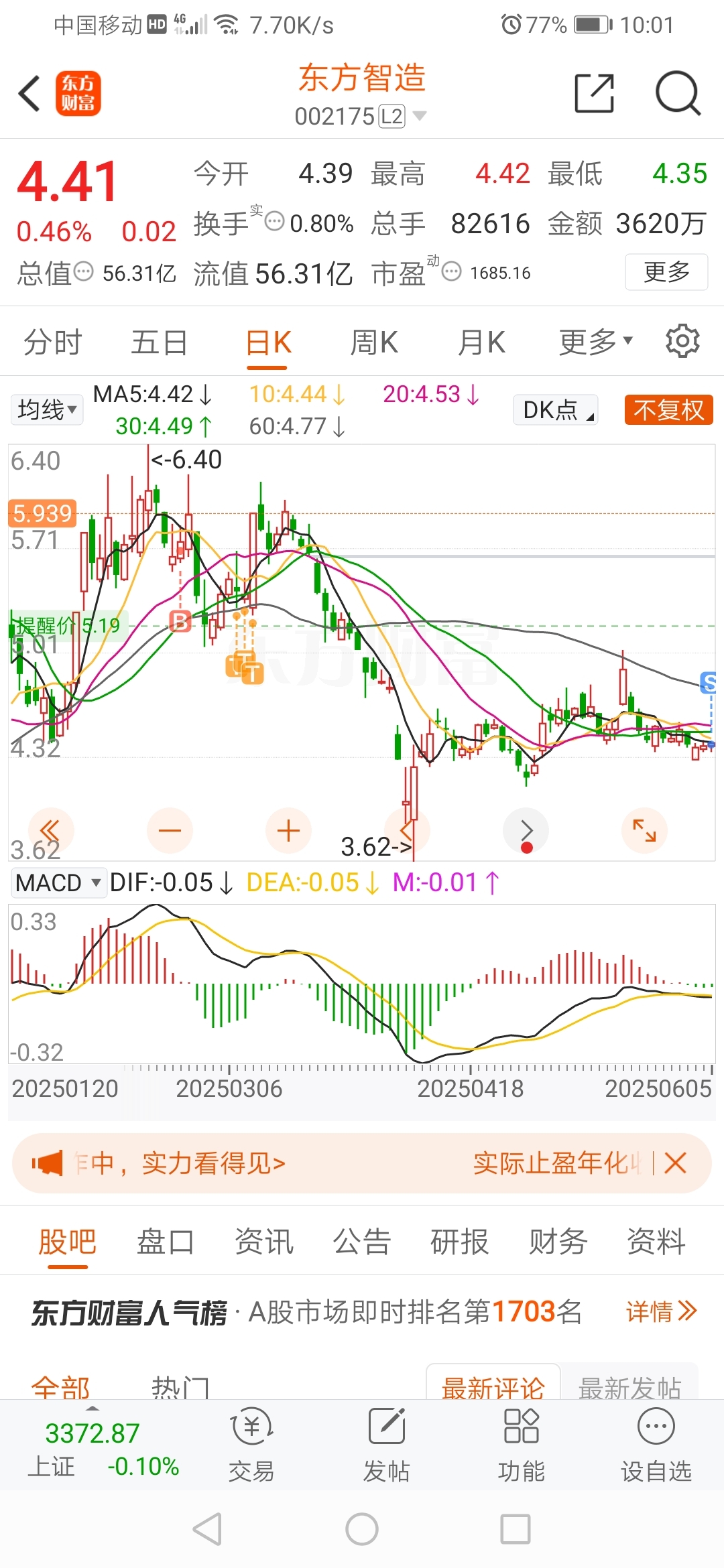Tap the S sell marker on chart
Screen dimensions: 724x1568
click(708, 682)
